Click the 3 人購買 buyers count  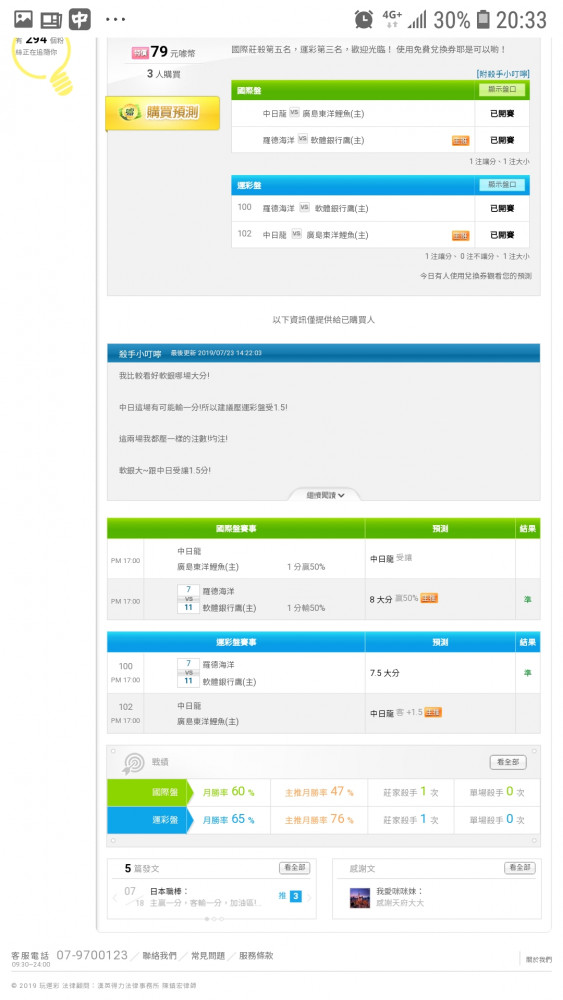(x=163, y=74)
